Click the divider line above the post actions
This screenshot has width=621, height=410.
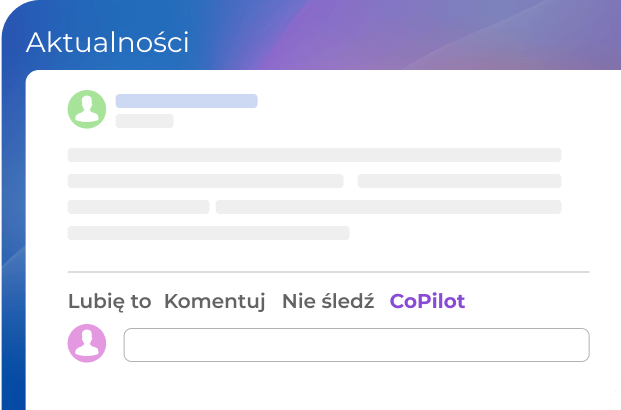click(328, 272)
